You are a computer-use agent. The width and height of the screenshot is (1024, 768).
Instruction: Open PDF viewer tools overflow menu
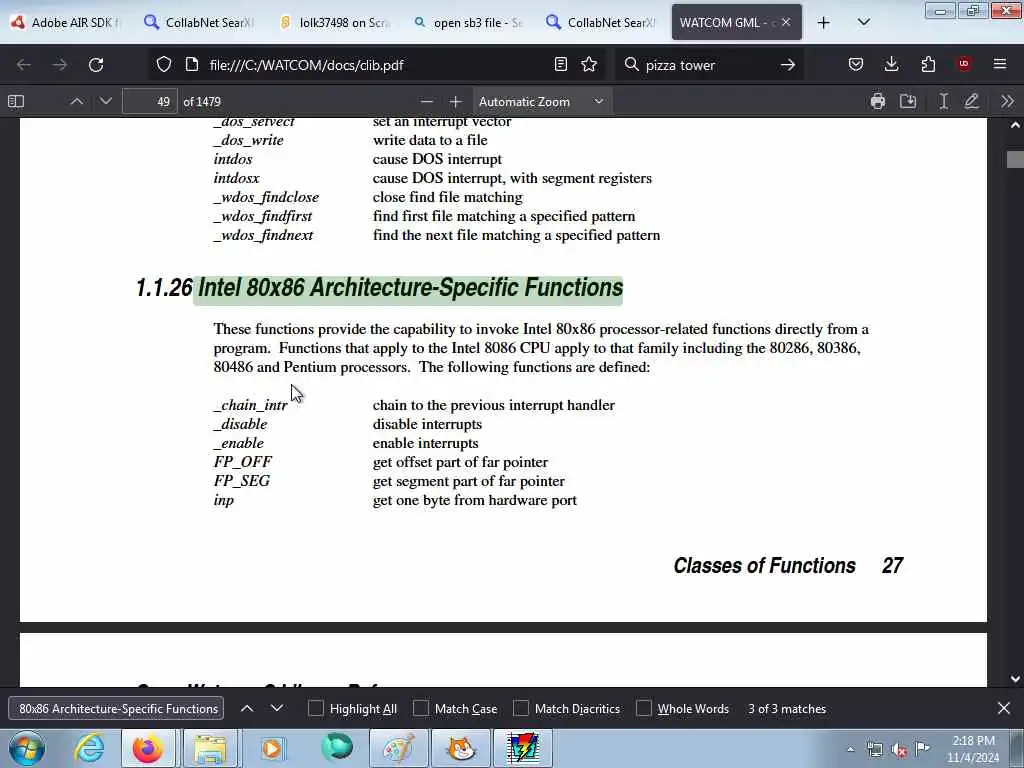pyautogui.click(x=1007, y=101)
